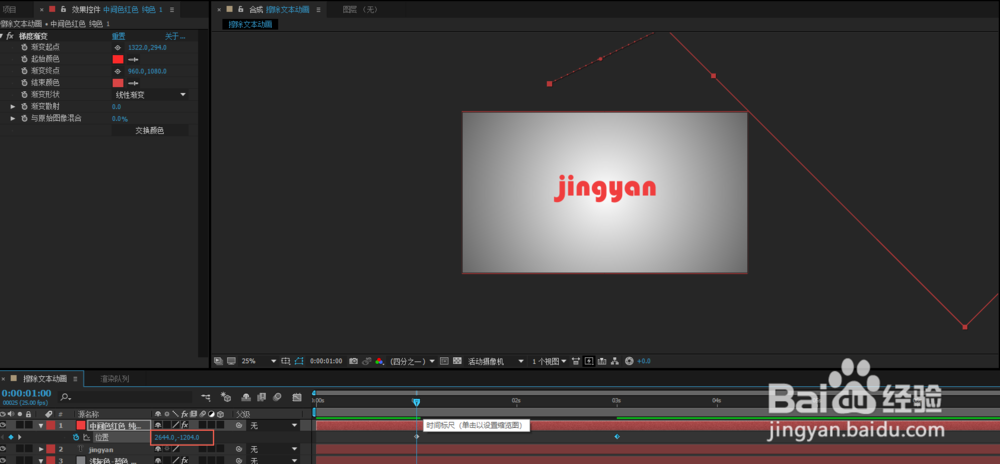Image resolution: width=1000 pixels, height=464 pixels.
Task: Expand the 渐变散射 property
Action: tap(13, 106)
